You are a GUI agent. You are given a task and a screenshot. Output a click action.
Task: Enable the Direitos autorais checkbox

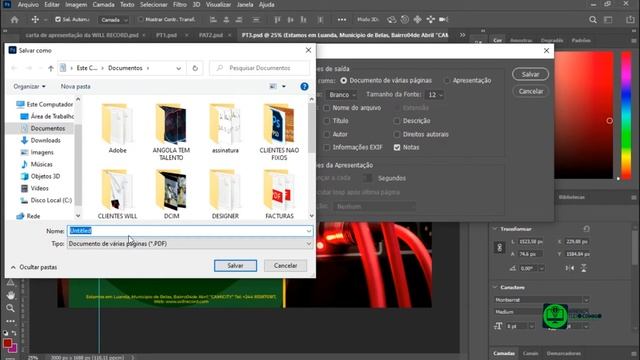point(397,134)
